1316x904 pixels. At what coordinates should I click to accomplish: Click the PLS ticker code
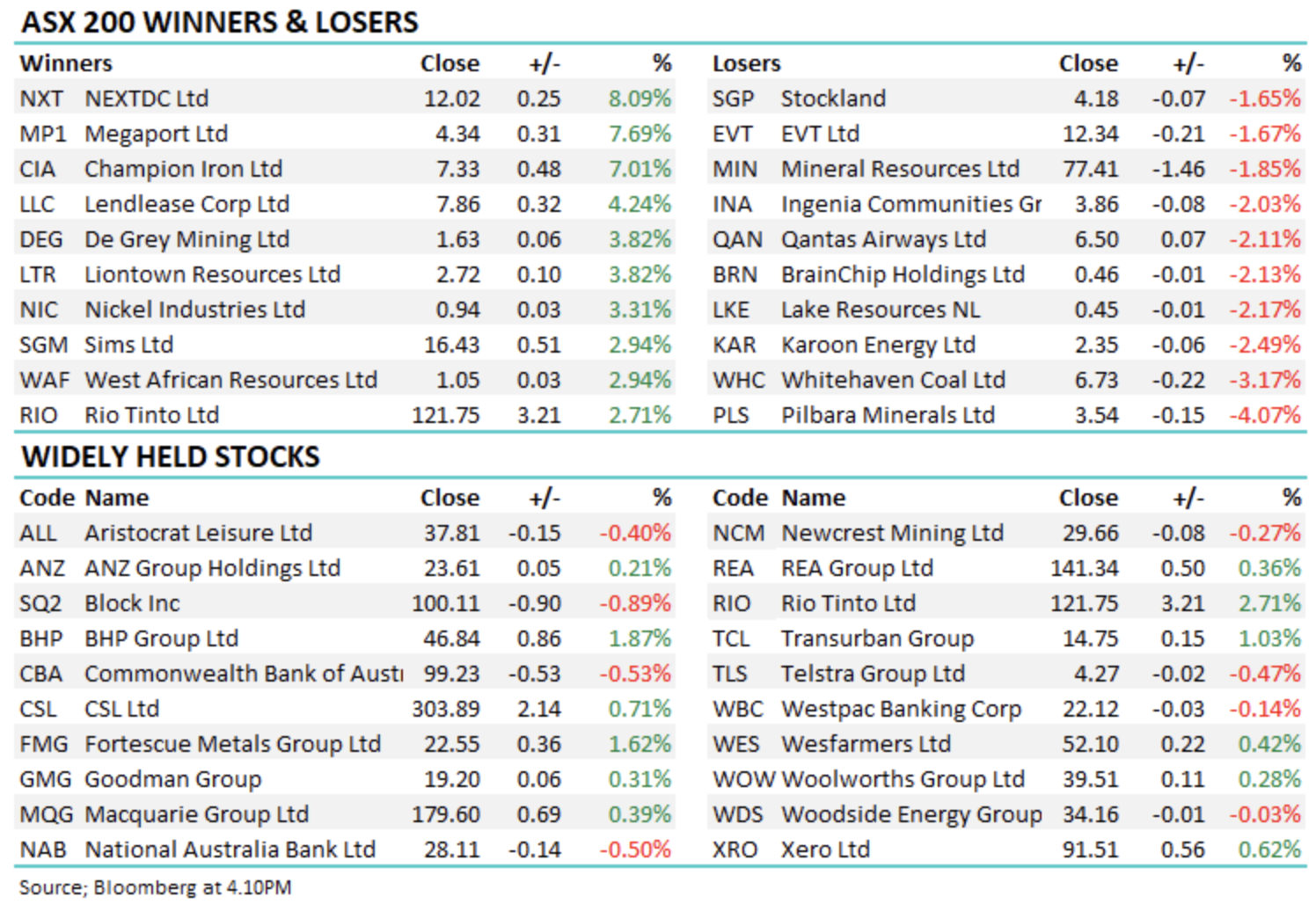click(731, 415)
